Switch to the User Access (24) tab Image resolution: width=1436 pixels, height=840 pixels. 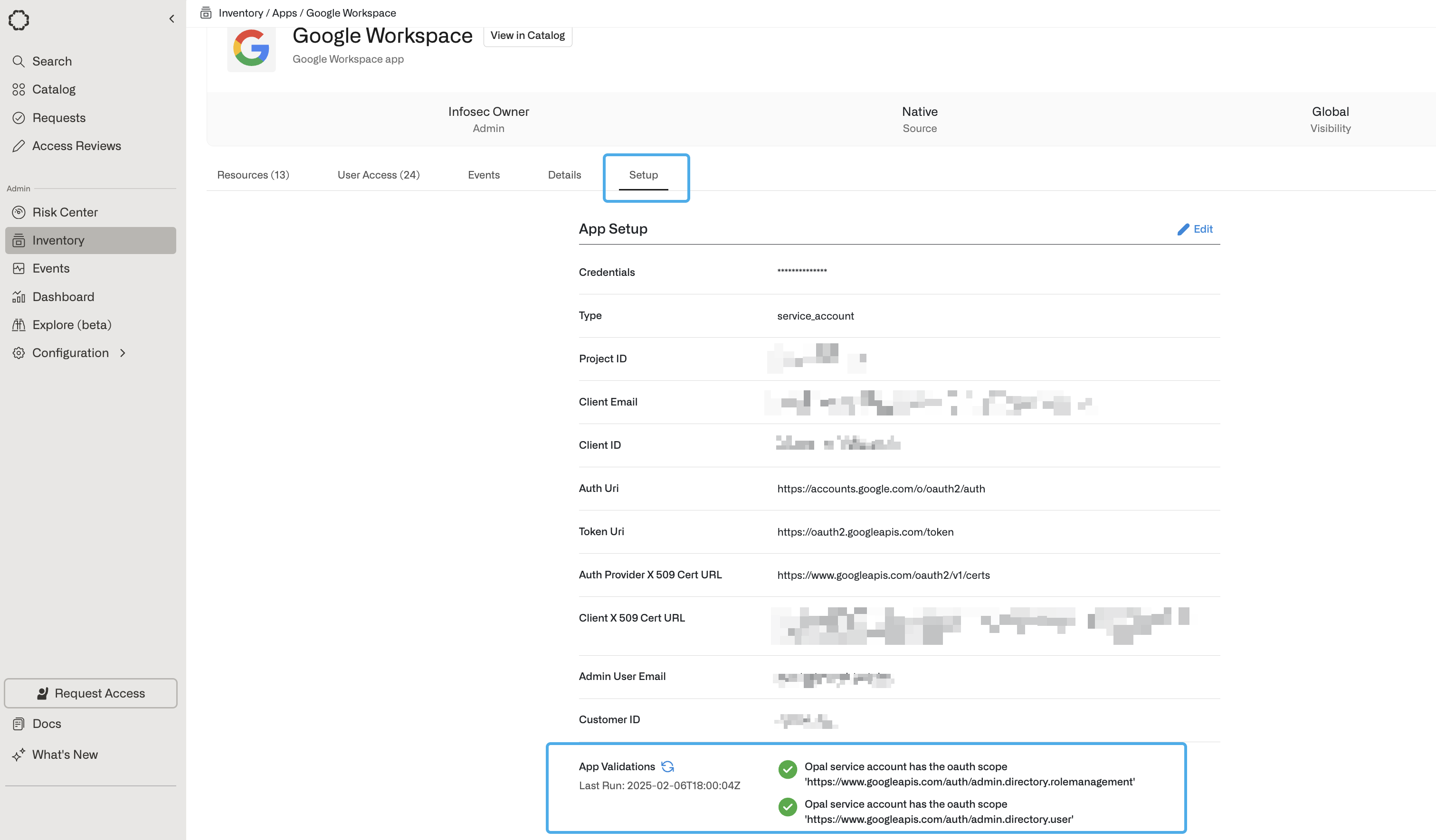point(379,175)
